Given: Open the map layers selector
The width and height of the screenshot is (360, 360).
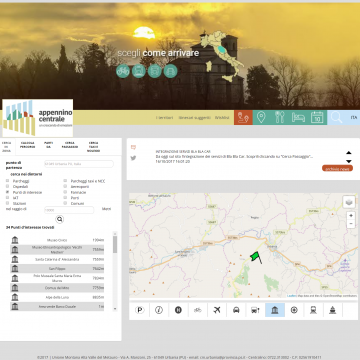Looking at the screenshot, I should click(x=349, y=202).
